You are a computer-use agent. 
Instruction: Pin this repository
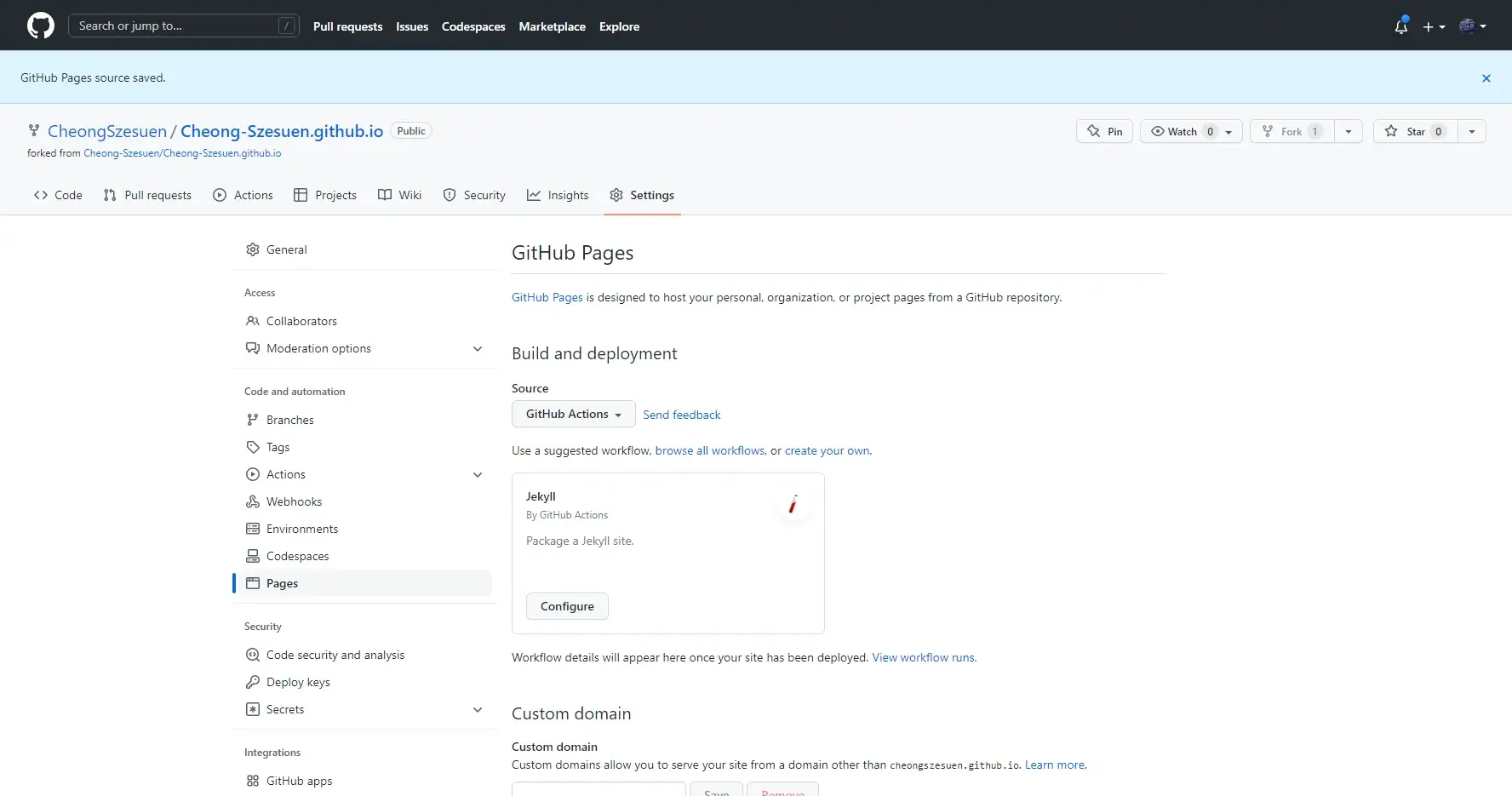click(1104, 131)
